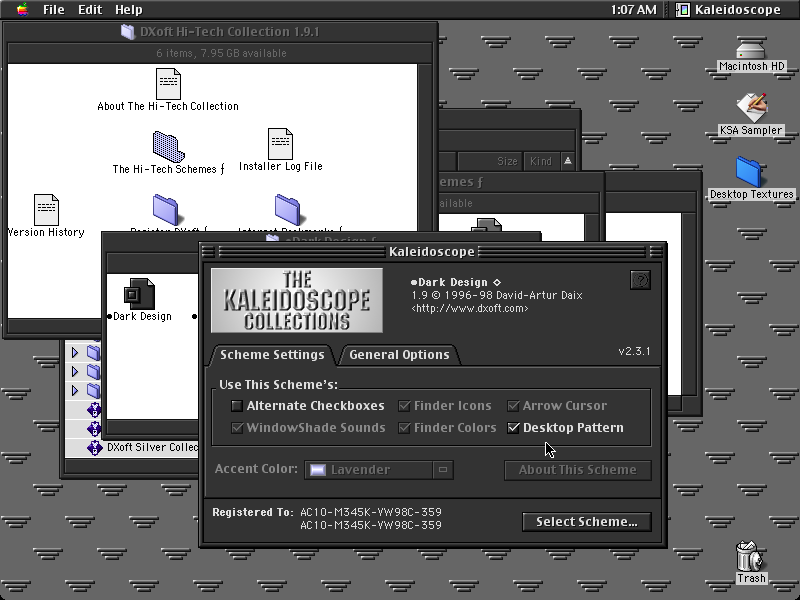The image size is (800, 600).
Task: Click the '6 items, 7.95 GB available' status text
Action: pyautogui.click(x=221, y=53)
